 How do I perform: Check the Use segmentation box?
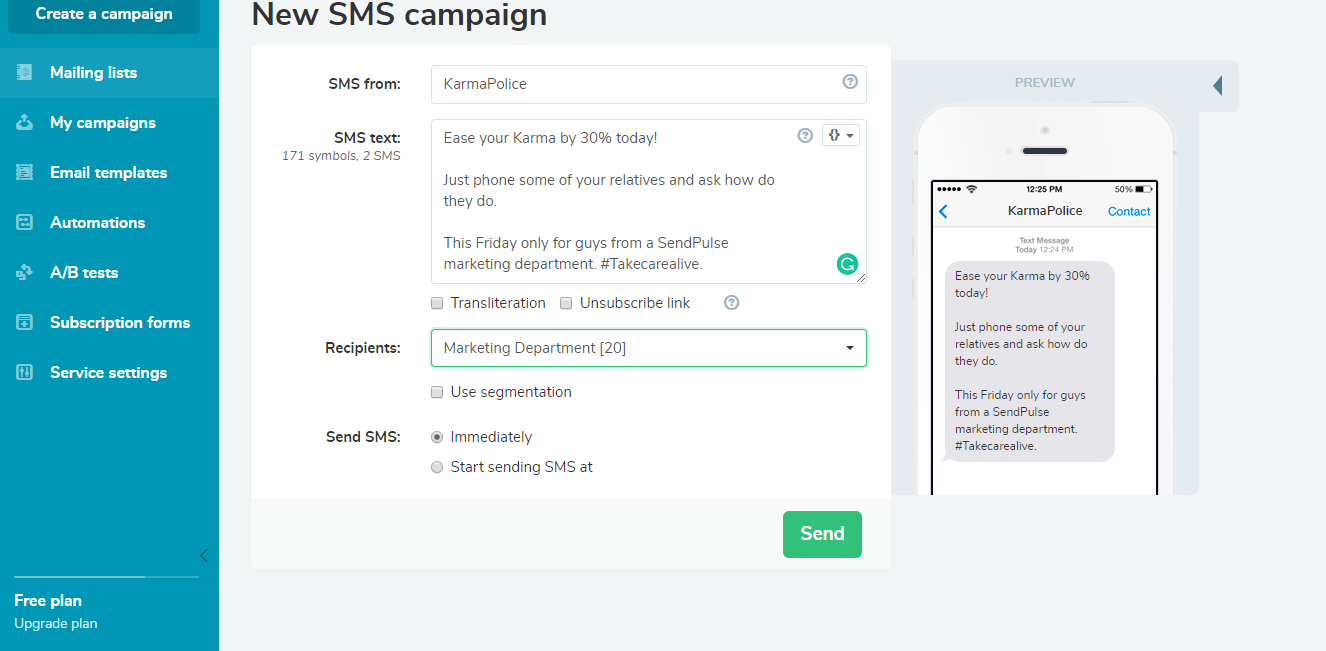pos(437,391)
